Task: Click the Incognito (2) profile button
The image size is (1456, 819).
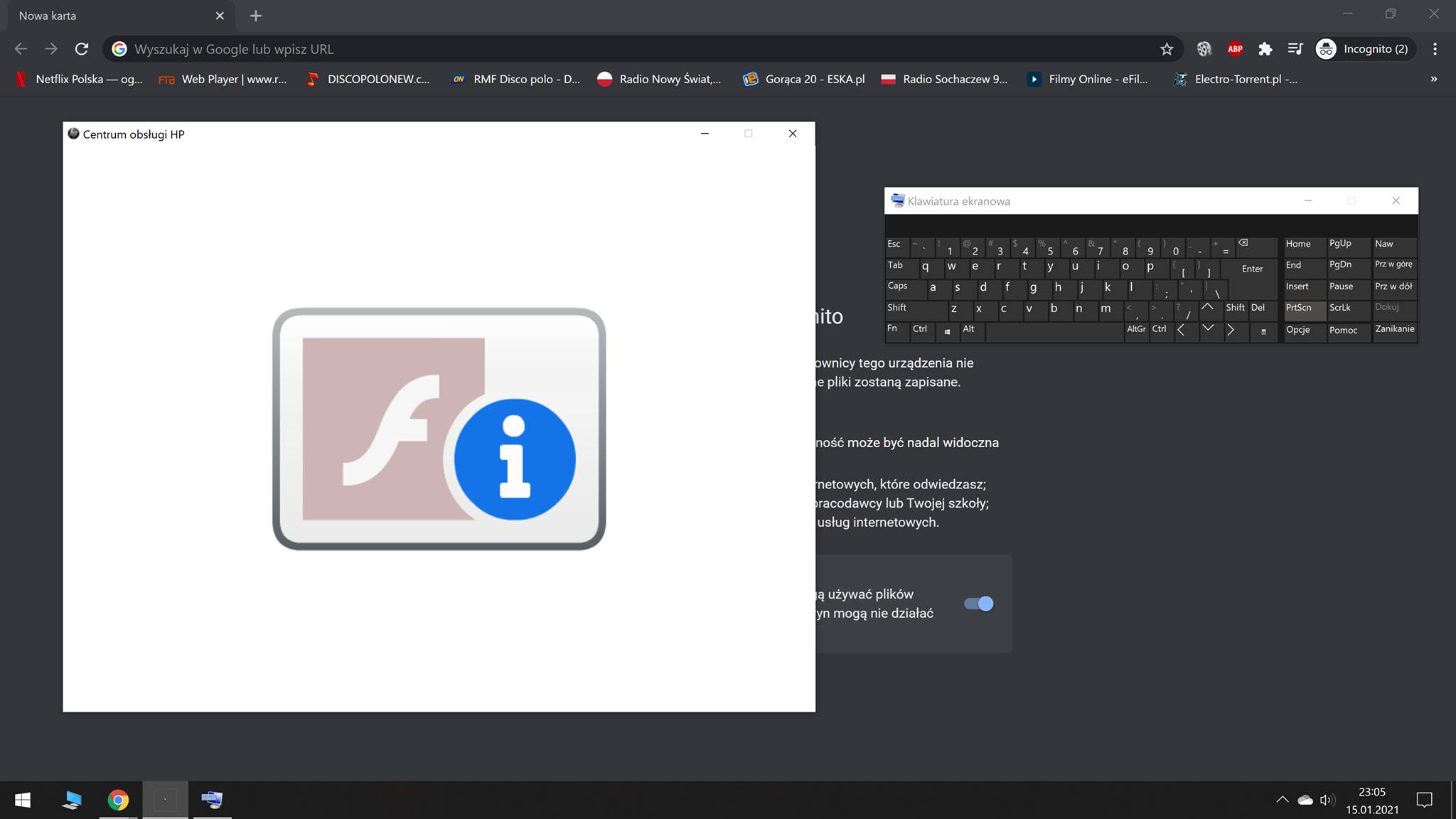Action: [x=1362, y=49]
